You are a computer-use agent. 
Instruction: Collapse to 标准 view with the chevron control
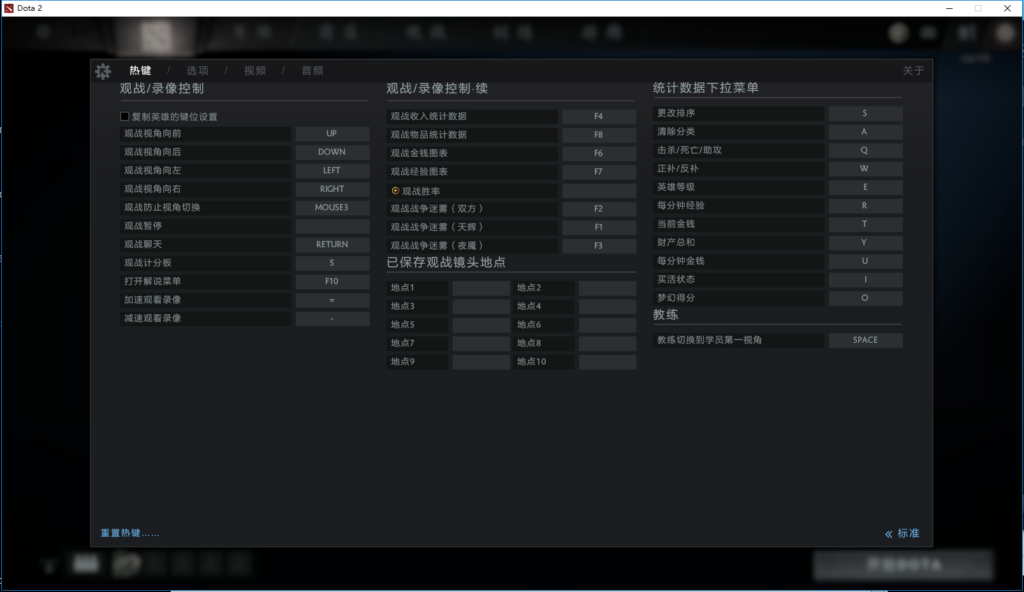click(x=903, y=533)
